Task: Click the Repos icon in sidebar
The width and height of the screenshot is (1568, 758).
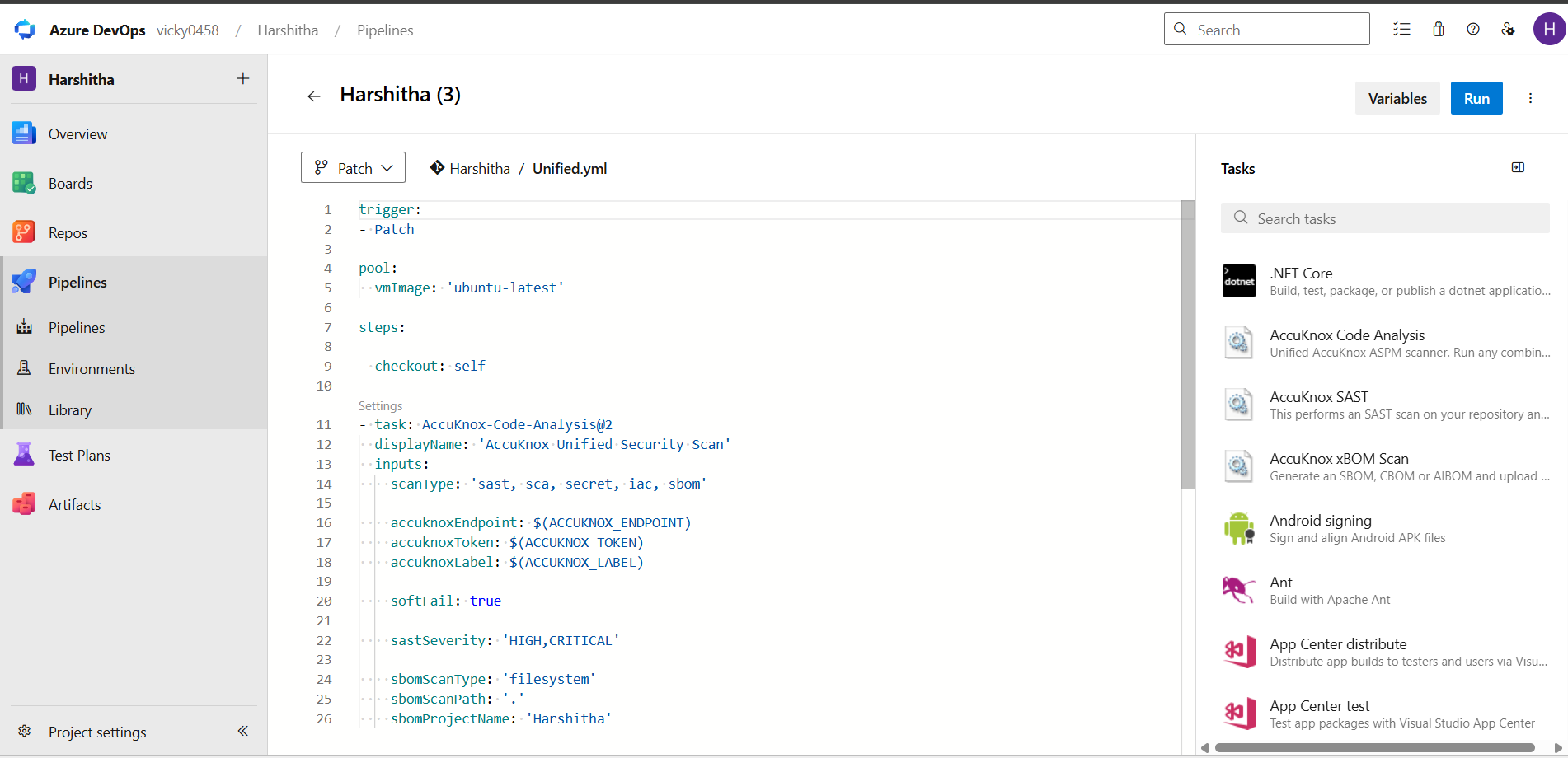Action: coord(24,232)
